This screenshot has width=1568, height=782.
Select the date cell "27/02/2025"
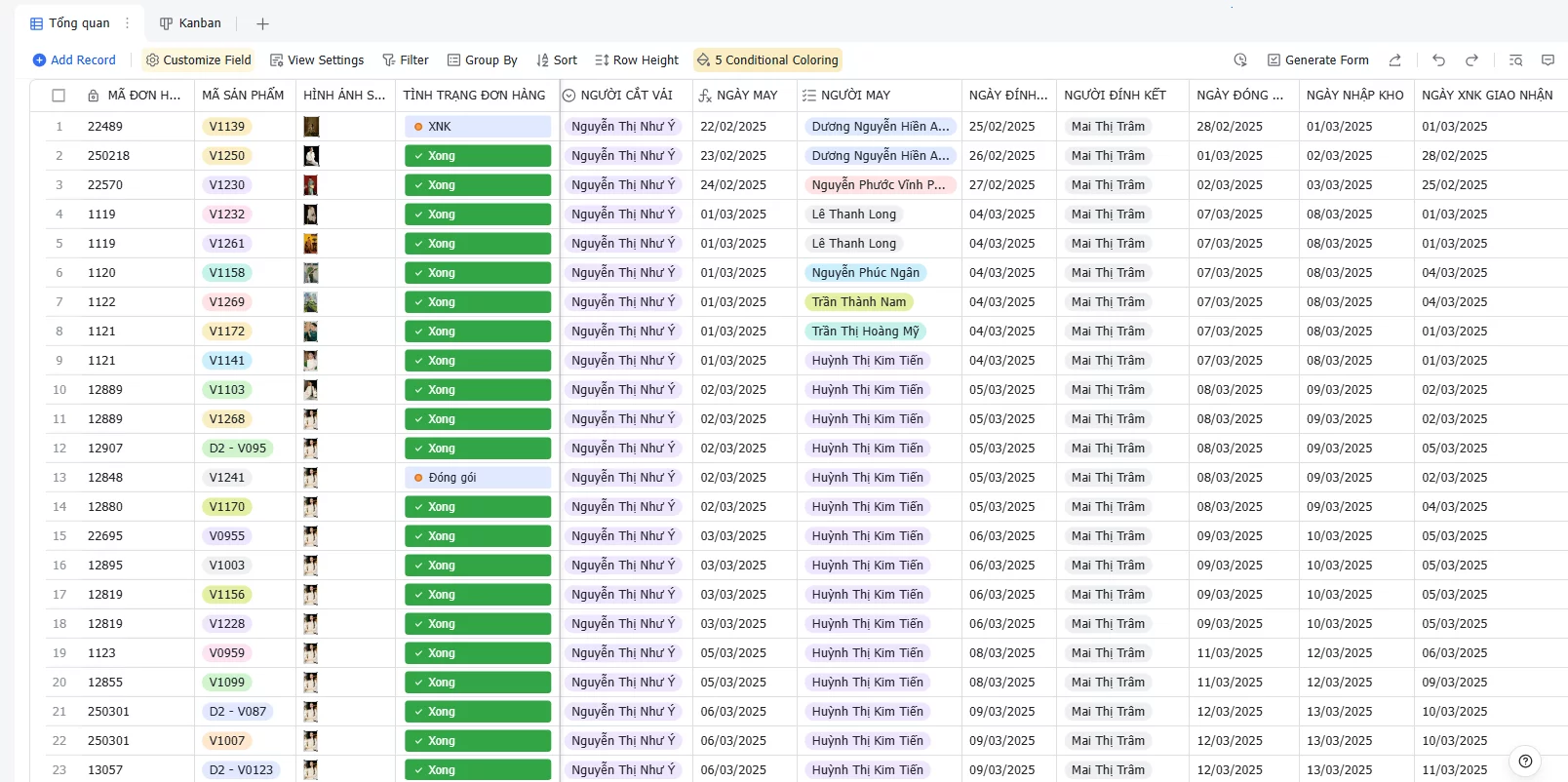point(1009,185)
